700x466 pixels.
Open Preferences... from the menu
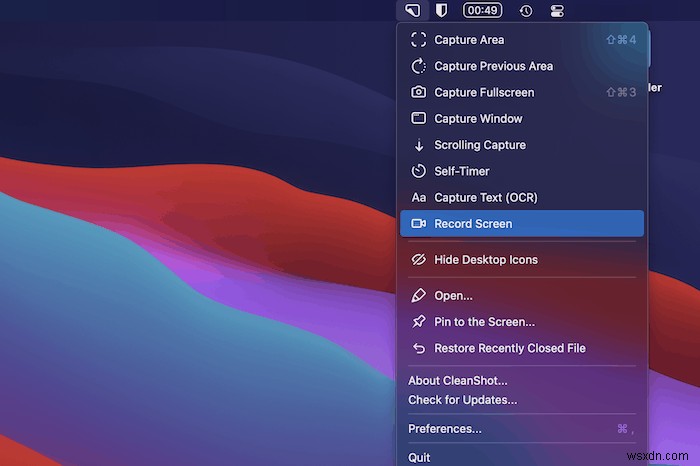point(522,429)
